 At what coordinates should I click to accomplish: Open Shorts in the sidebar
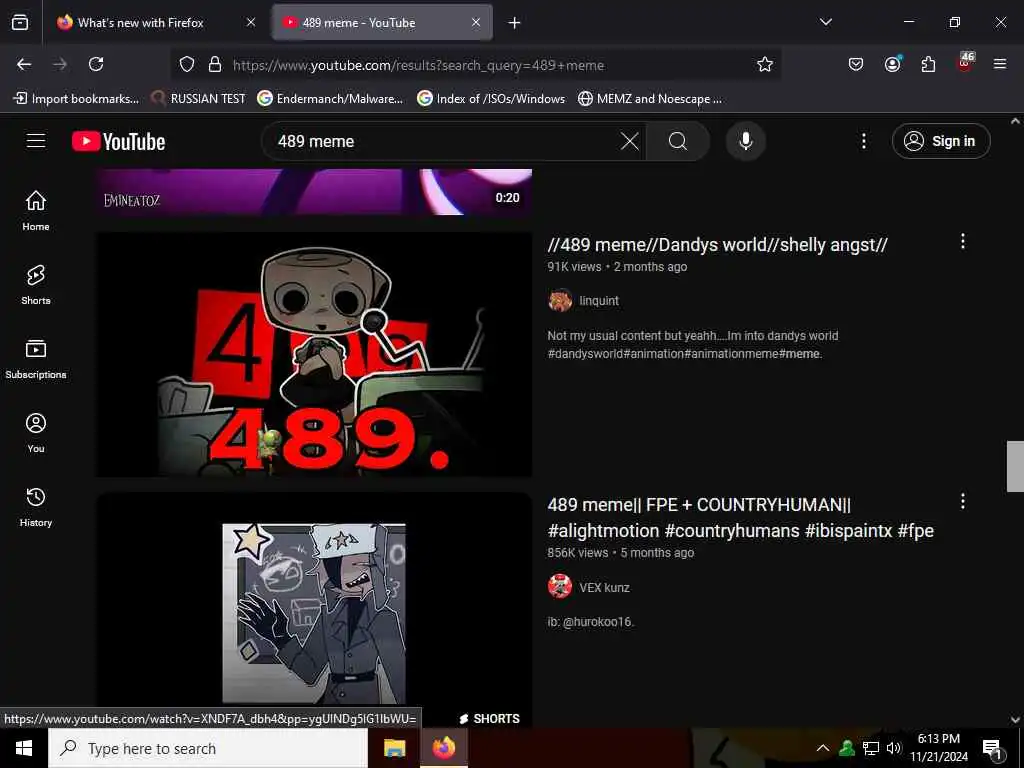coord(36,285)
